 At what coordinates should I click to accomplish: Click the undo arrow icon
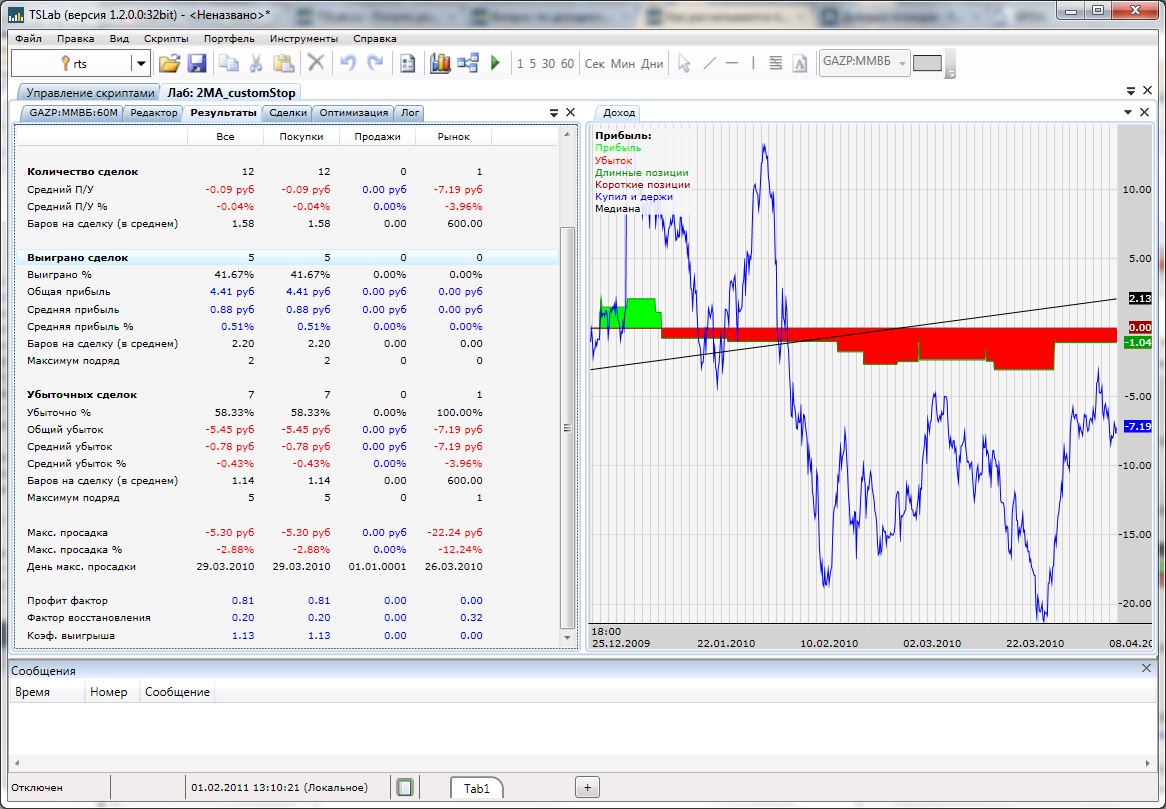[x=348, y=63]
